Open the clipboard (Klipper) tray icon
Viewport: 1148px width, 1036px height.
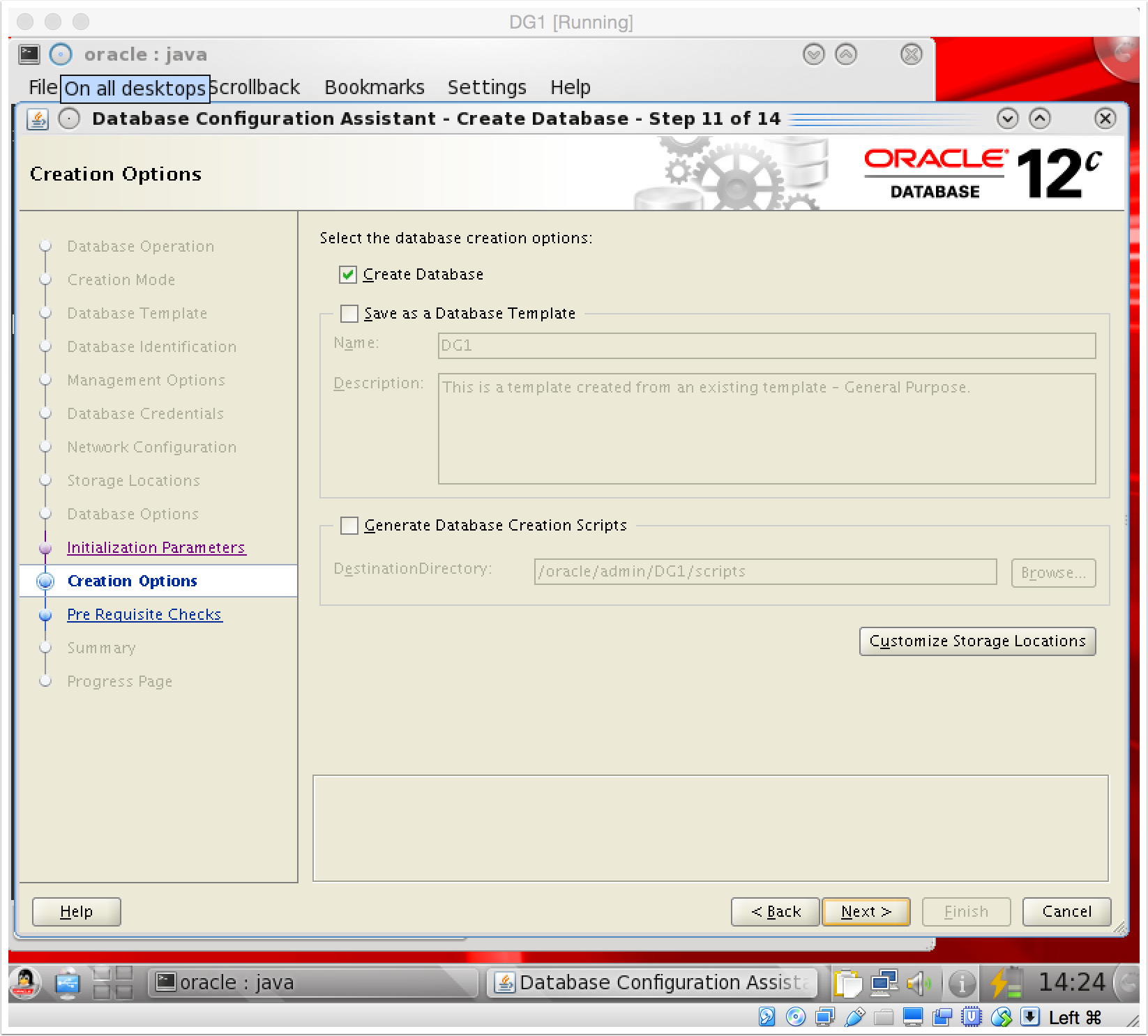848,983
